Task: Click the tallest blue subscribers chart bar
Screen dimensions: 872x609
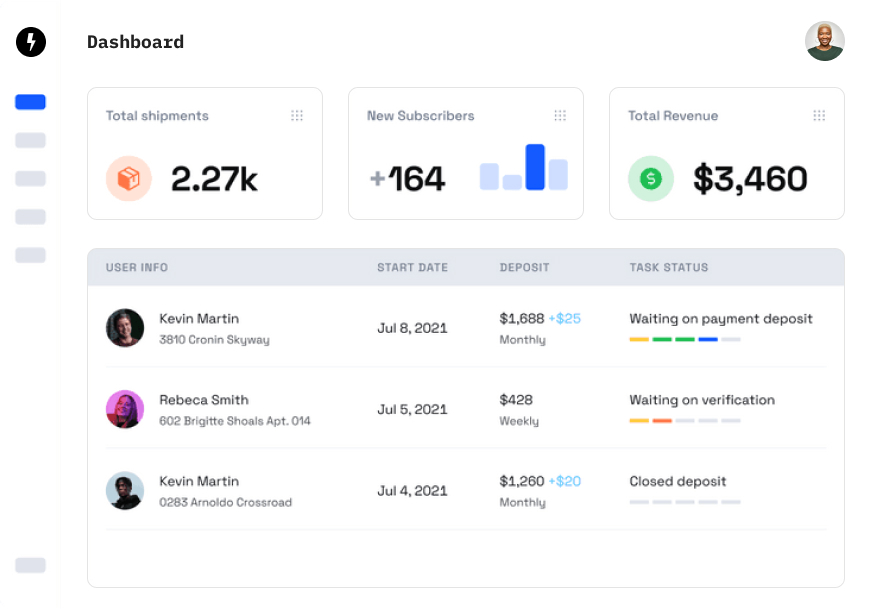Action: click(x=535, y=167)
